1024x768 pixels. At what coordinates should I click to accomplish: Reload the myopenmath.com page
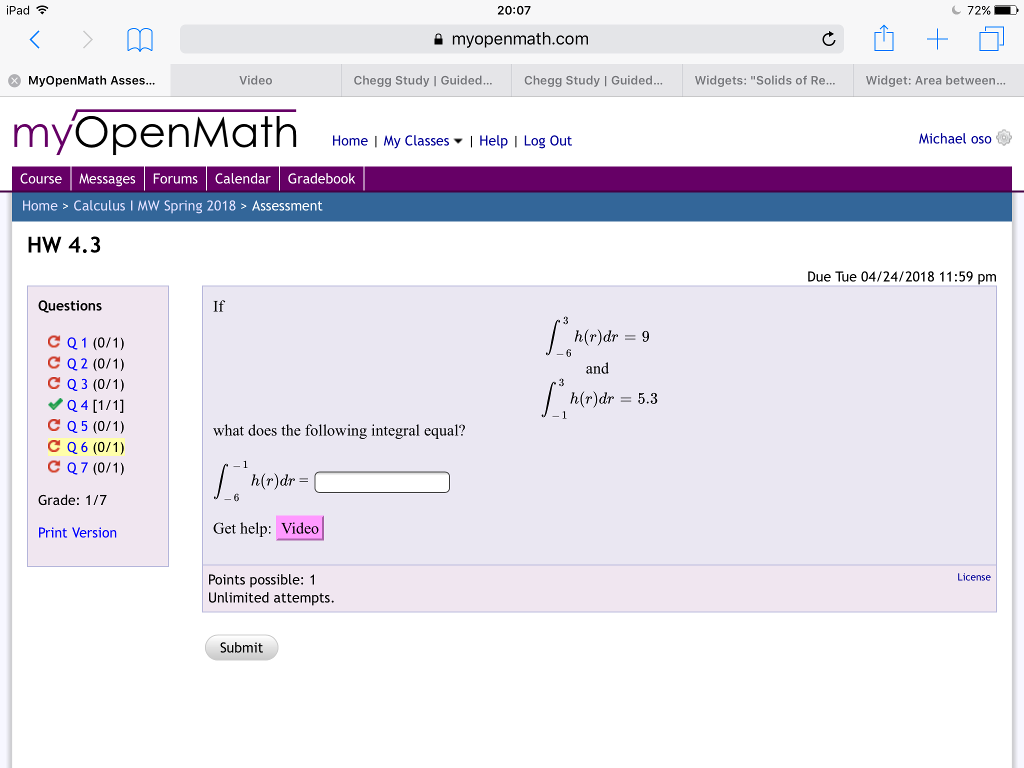(828, 40)
